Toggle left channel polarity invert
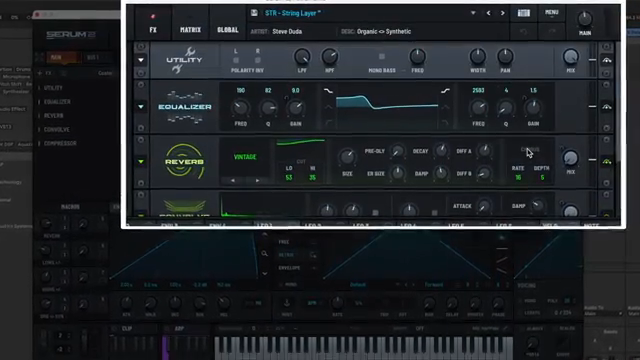Screen dimensions: 640x360 pyautogui.click(x=236, y=60)
